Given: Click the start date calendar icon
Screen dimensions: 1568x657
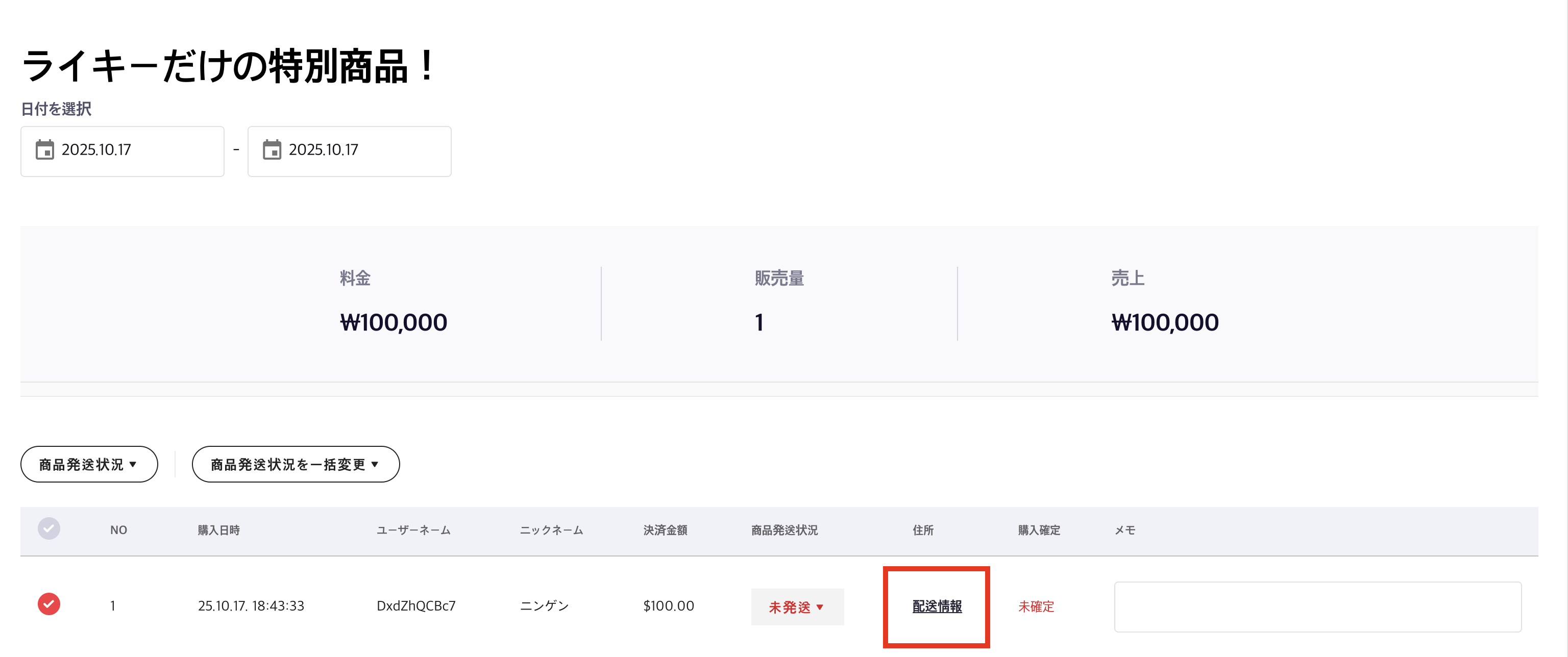Looking at the screenshot, I should click(x=44, y=149).
